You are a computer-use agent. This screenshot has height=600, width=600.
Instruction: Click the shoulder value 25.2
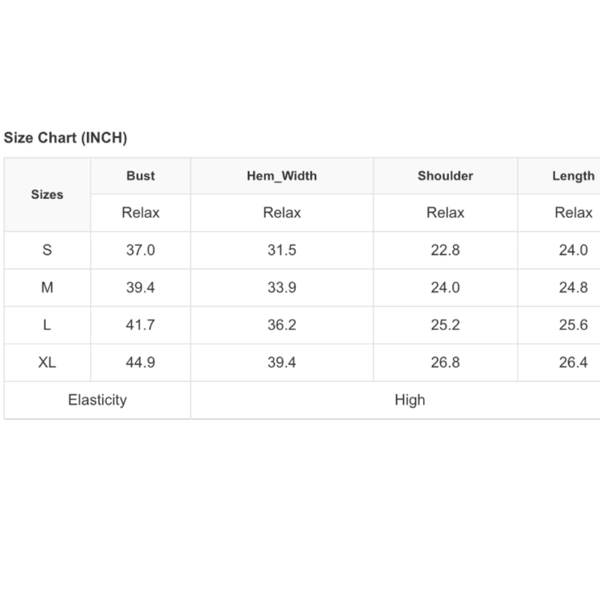click(445, 325)
